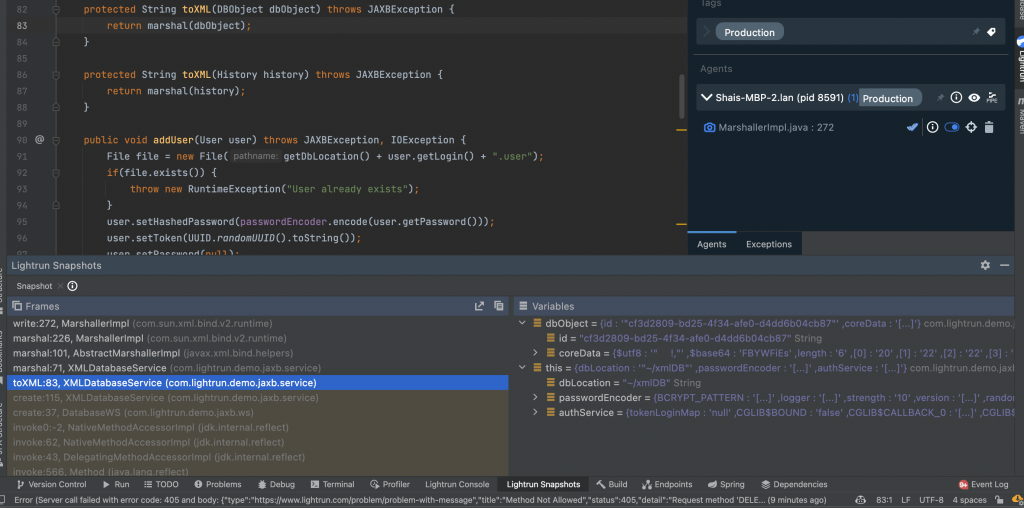The width and height of the screenshot is (1024, 508).
Task: Click the export icon in Frames header
Action: click(480, 306)
